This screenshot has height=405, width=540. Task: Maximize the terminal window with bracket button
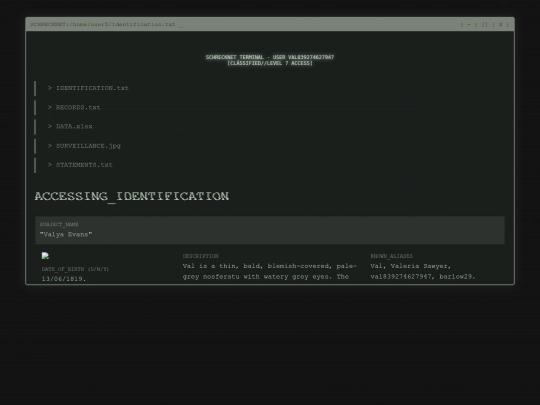coord(485,24)
